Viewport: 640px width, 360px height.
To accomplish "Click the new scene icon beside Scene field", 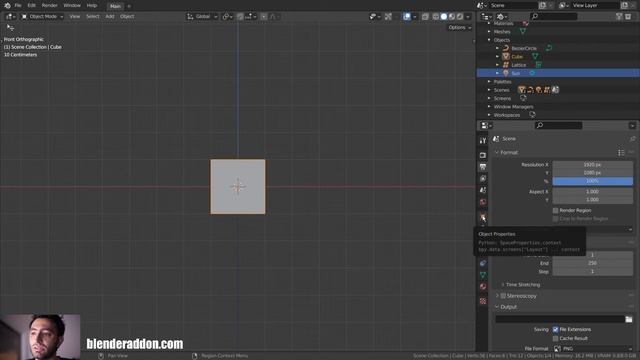I will [x=542, y=5].
